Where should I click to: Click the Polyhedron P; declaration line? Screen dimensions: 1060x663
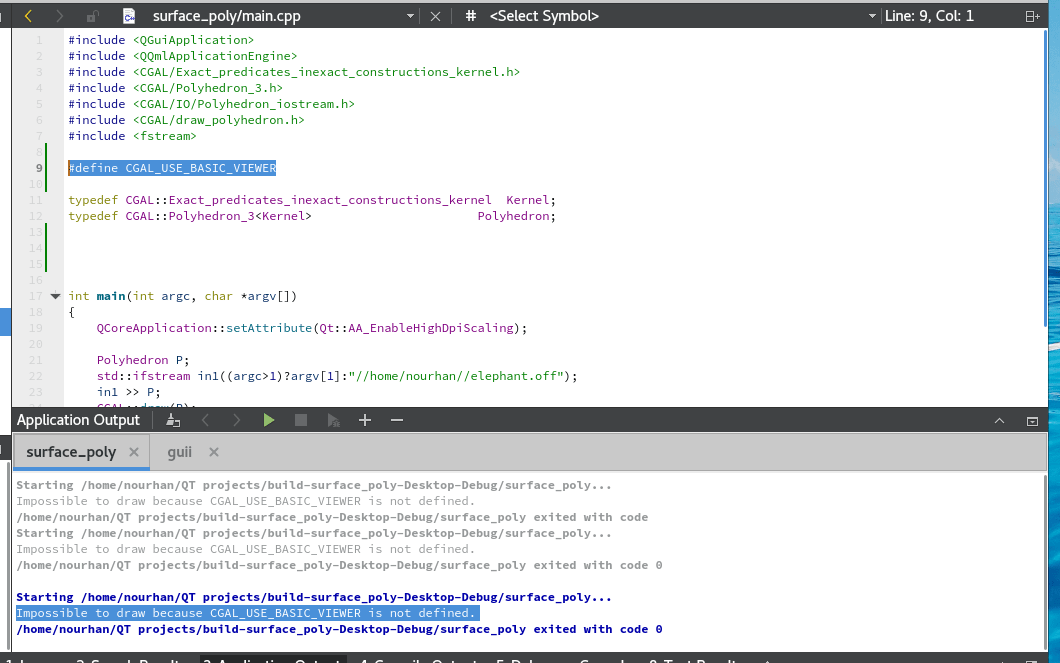tap(143, 360)
